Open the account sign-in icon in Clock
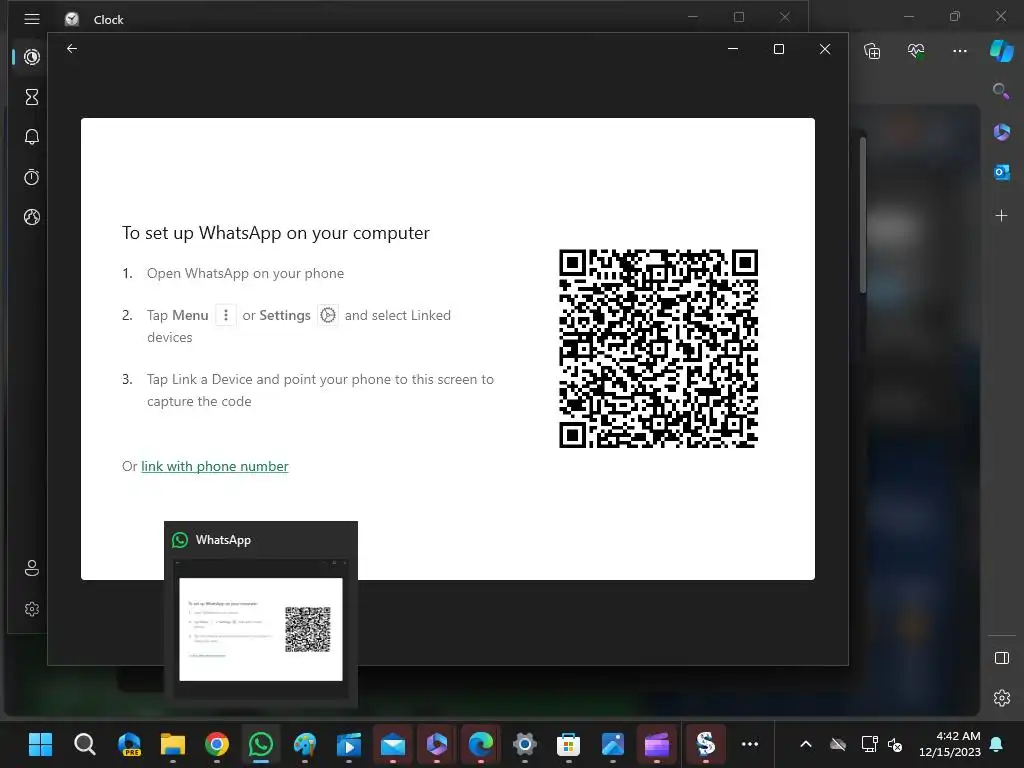 pyautogui.click(x=31, y=568)
